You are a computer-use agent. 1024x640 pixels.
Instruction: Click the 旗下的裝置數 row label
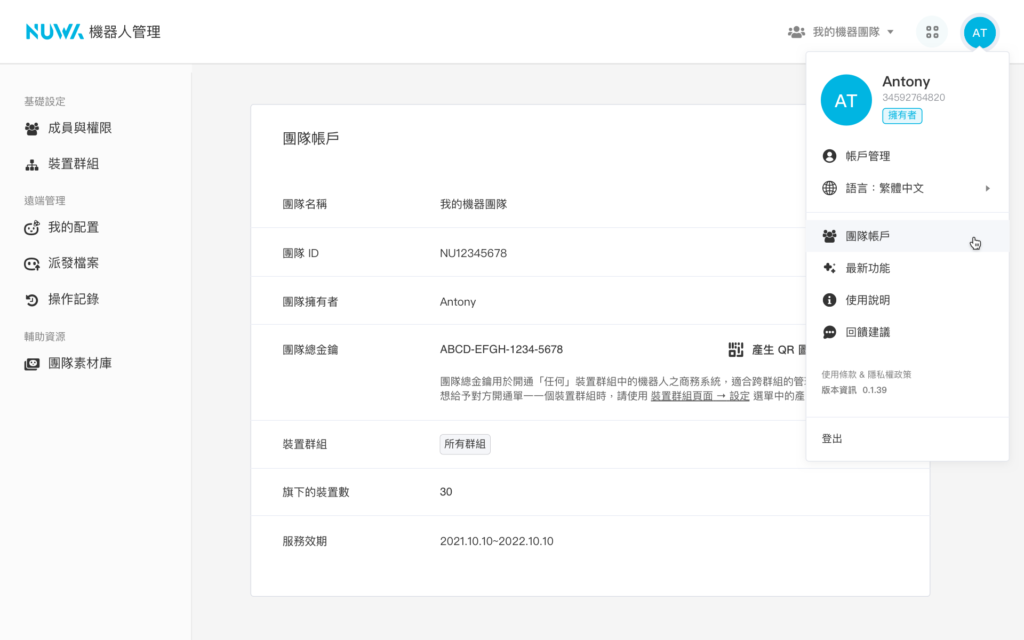tap(316, 492)
